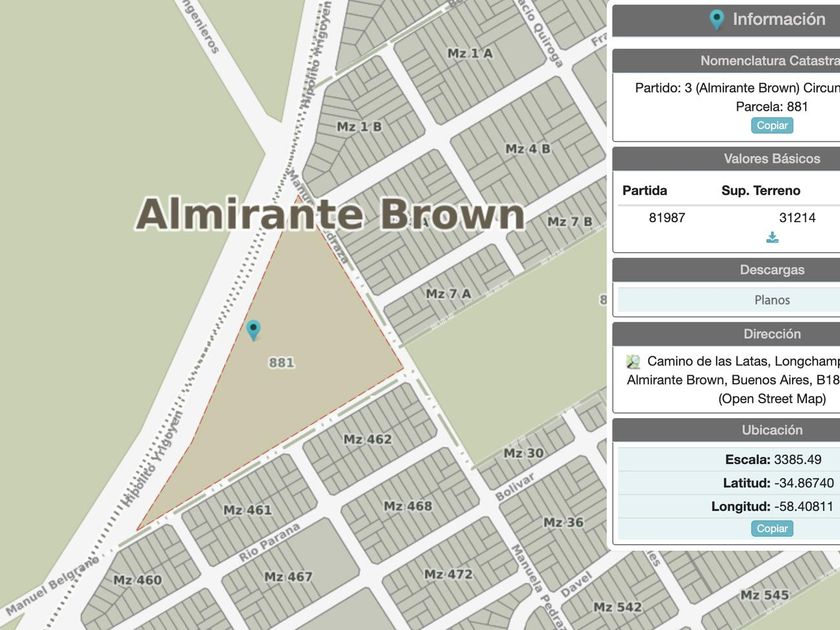The height and width of the screenshot is (630, 840).
Task: Click the teal location pin on parcel 881
Action: (x=253, y=329)
